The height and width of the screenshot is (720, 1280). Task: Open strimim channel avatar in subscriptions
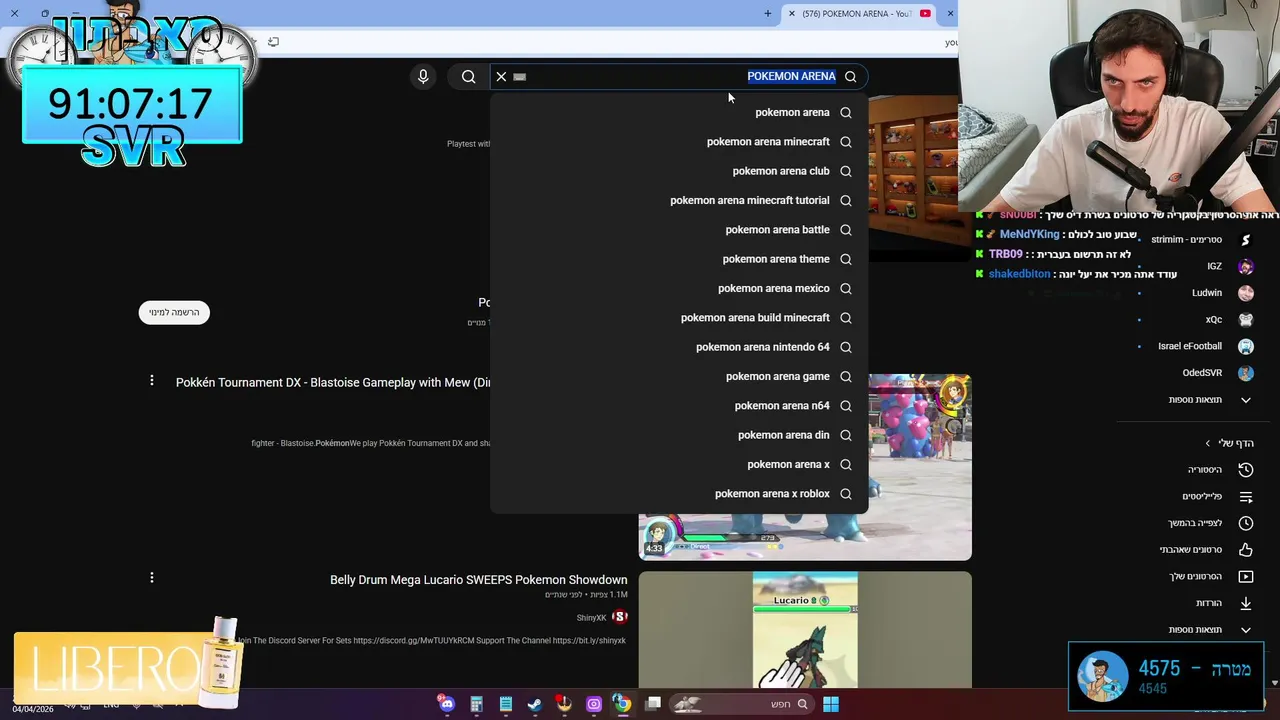1246,240
